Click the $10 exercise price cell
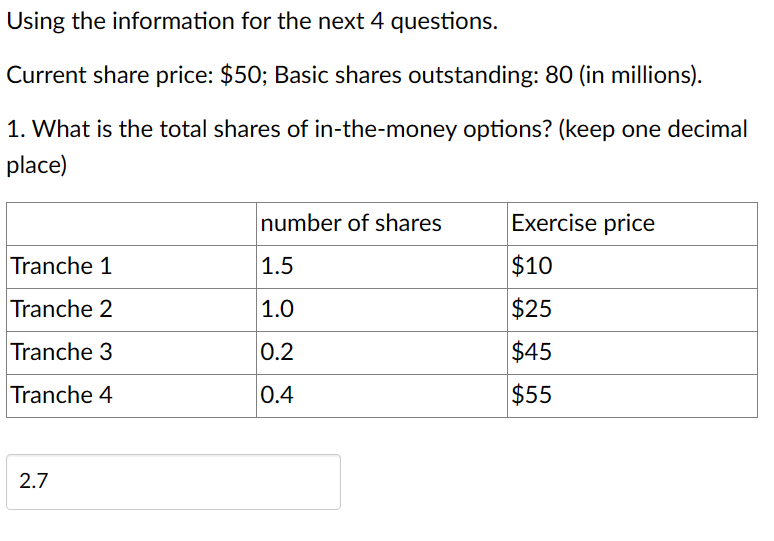This screenshot has height=541, width=774. pyautogui.click(x=632, y=267)
